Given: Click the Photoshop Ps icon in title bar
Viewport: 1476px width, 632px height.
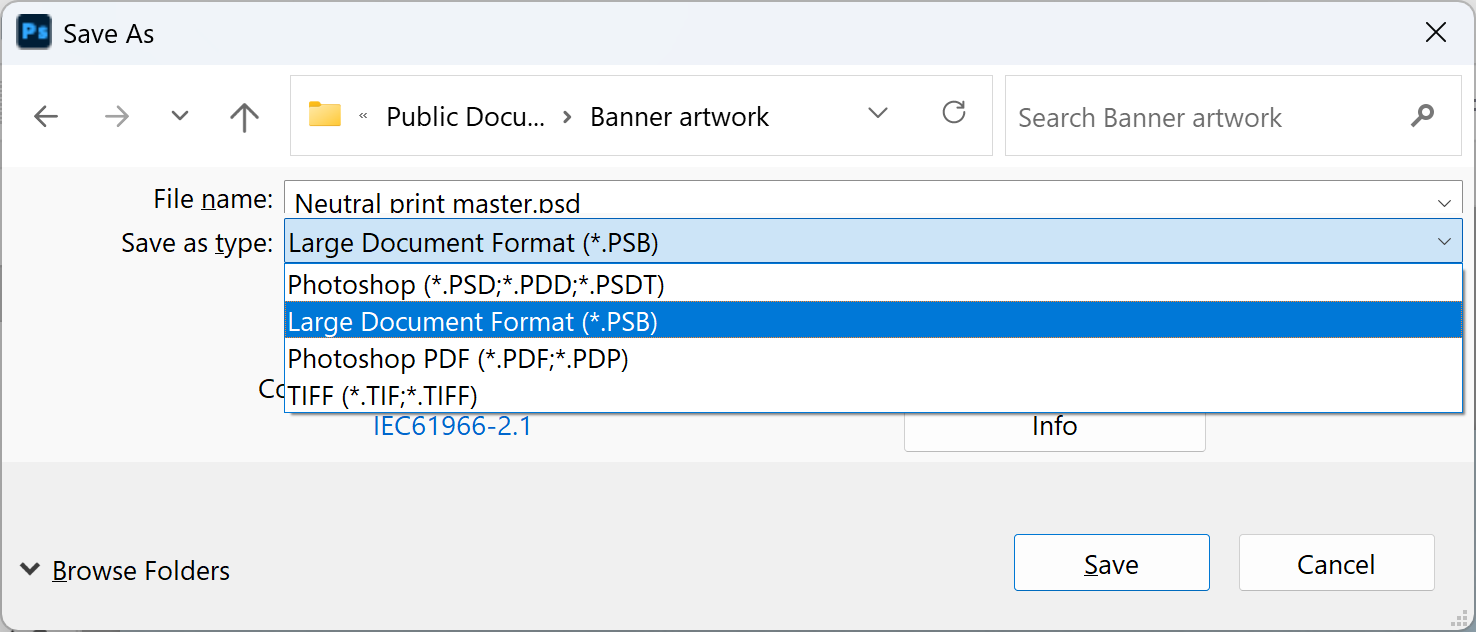Looking at the screenshot, I should [34, 33].
